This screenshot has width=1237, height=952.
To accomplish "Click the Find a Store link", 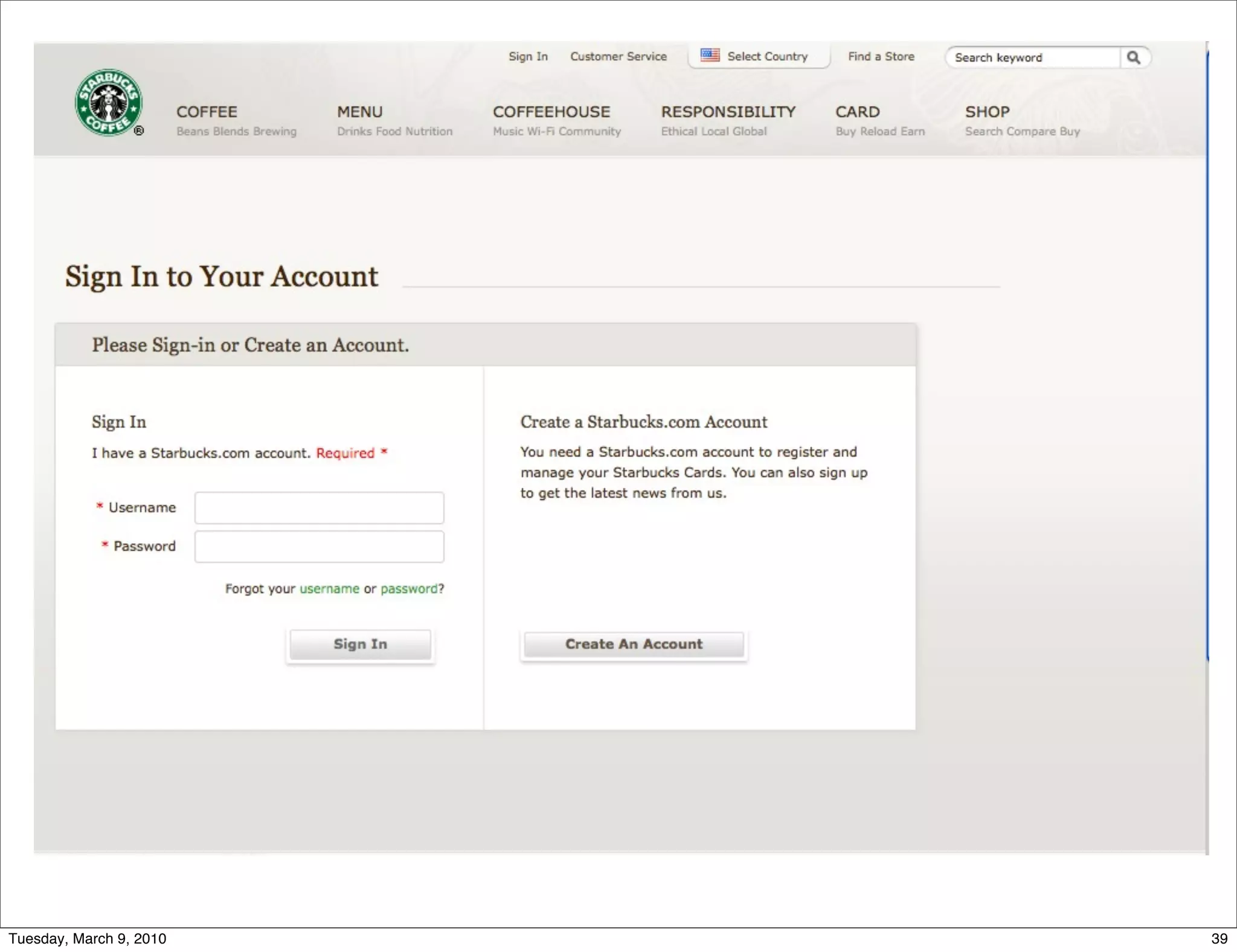I will pos(881,56).
